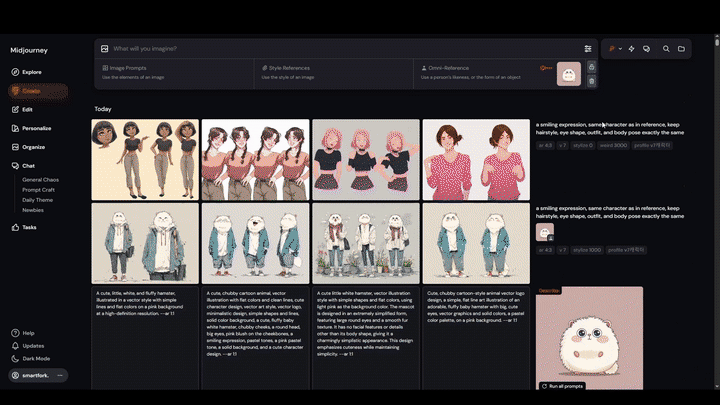The image size is (720, 405).
Task: Click the Describe label on hamster image
Action: (x=549, y=291)
